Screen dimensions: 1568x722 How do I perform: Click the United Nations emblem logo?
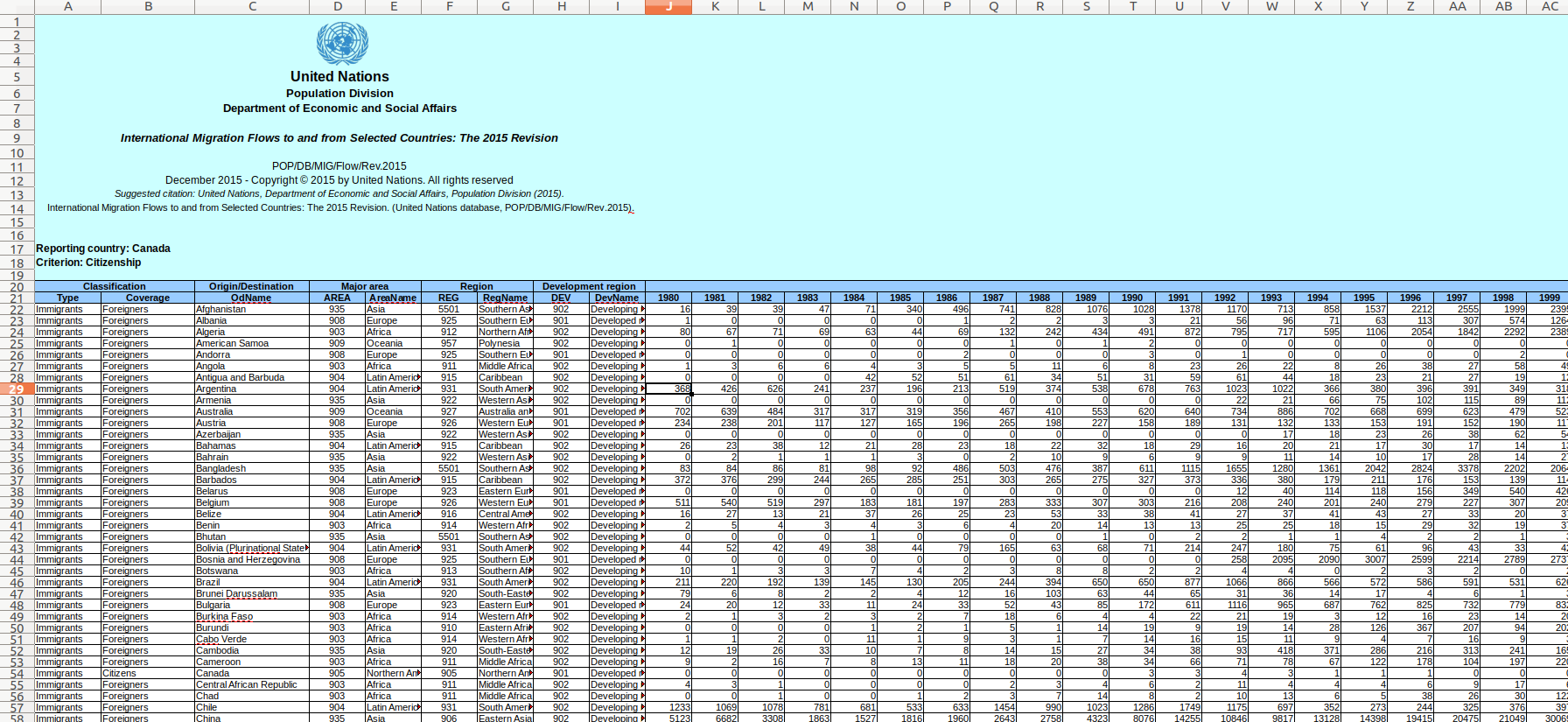pos(341,43)
